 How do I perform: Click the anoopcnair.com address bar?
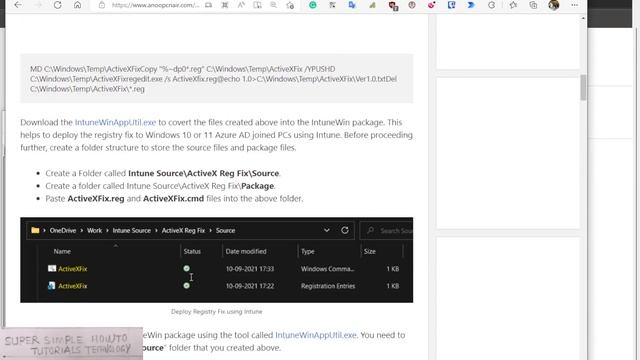coord(156,5)
